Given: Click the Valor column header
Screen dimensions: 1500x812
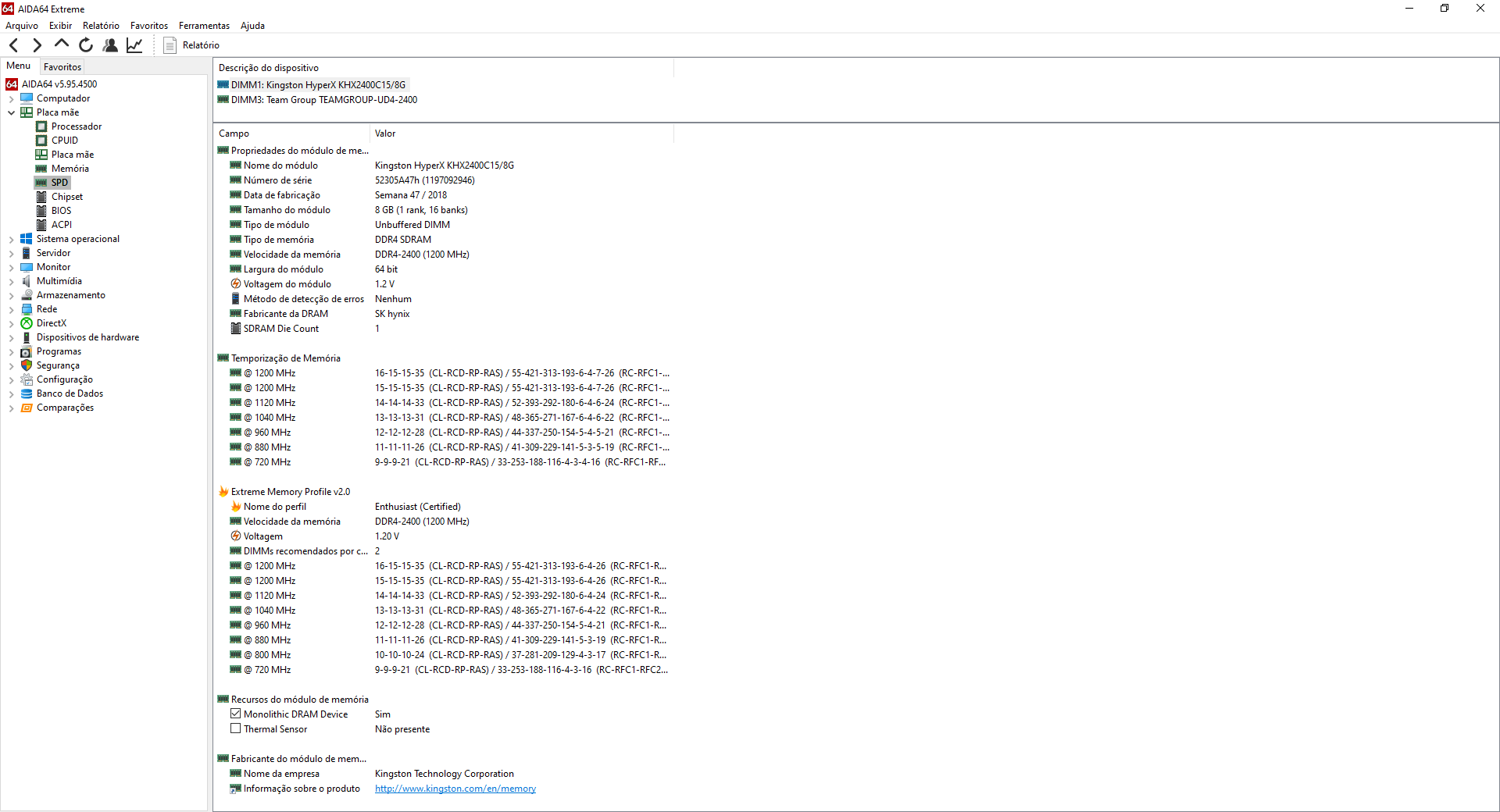Looking at the screenshot, I should coord(521,134).
